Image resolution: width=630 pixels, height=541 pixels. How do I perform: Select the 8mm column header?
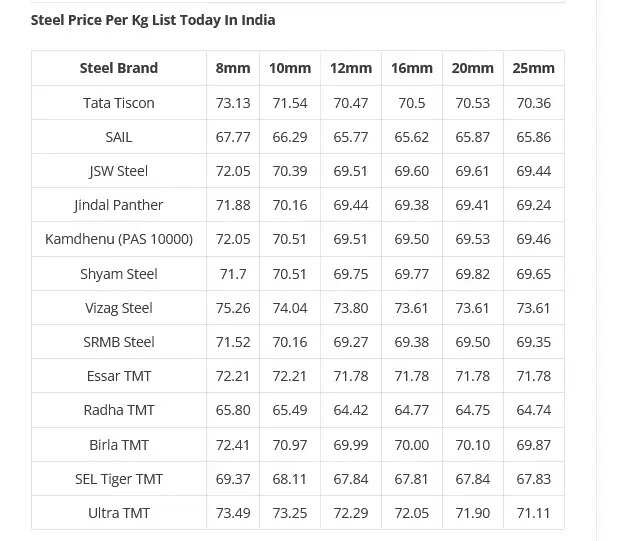click(233, 68)
